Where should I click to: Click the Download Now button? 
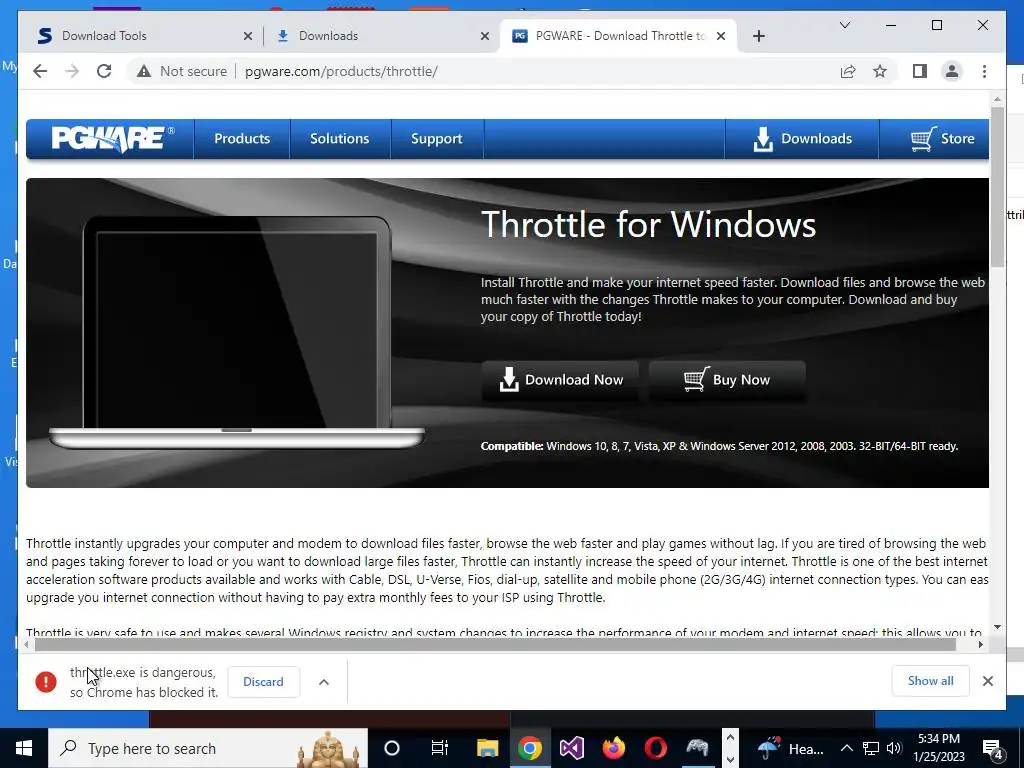coord(560,380)
